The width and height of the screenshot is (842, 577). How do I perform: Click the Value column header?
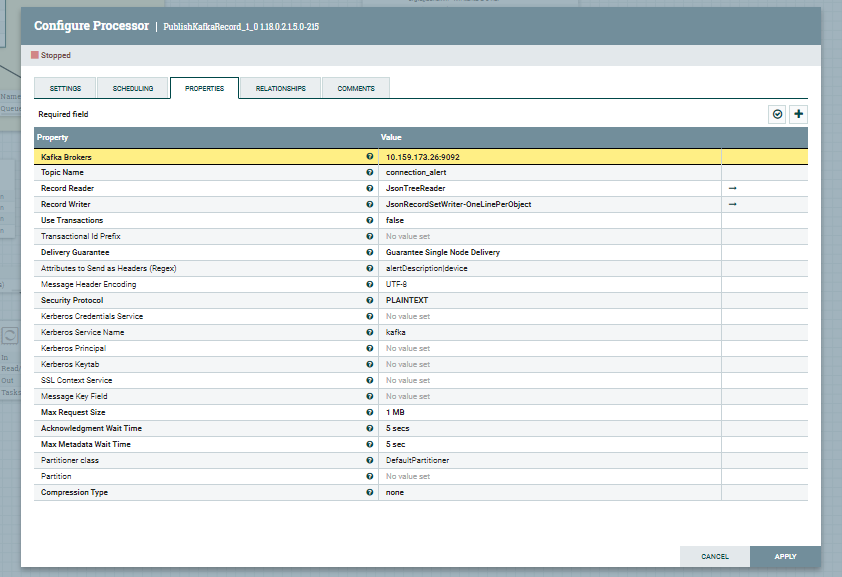pyautogui.click(x=550, y=137)
